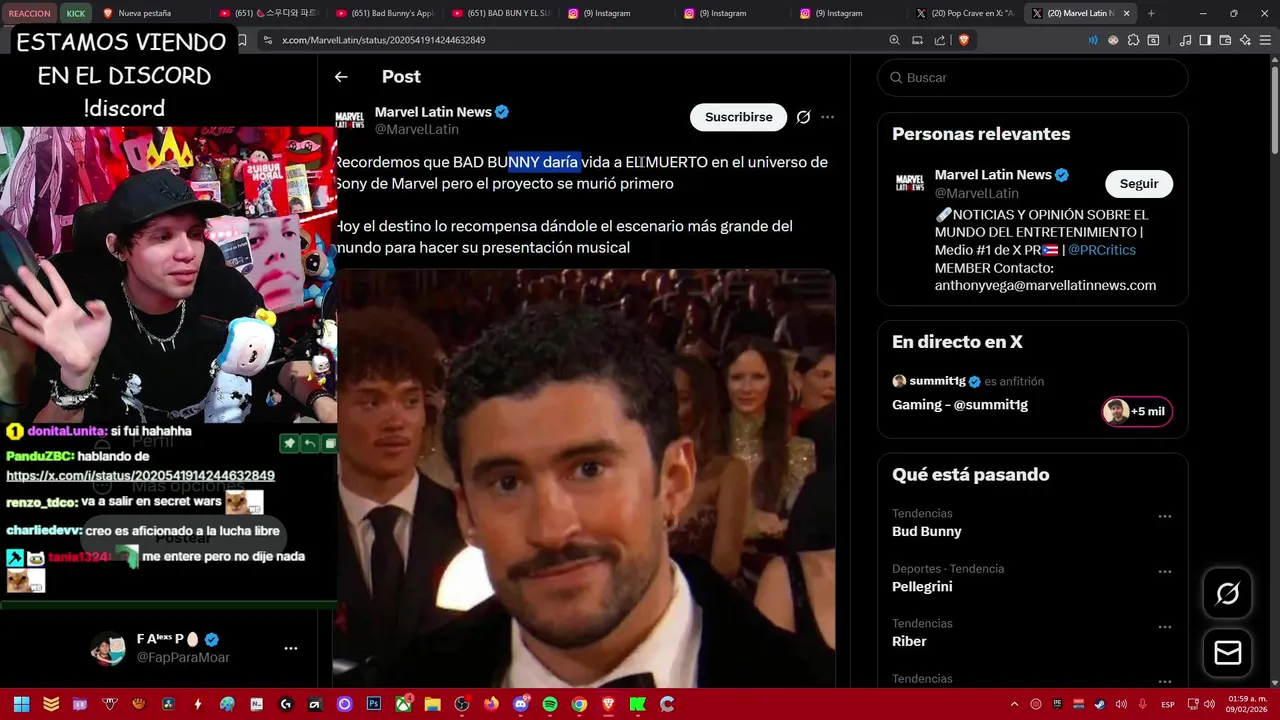This screenshot has height=720, width=1280.
Task: Open Photoshop from the taskbar
Action: (374, 704)
